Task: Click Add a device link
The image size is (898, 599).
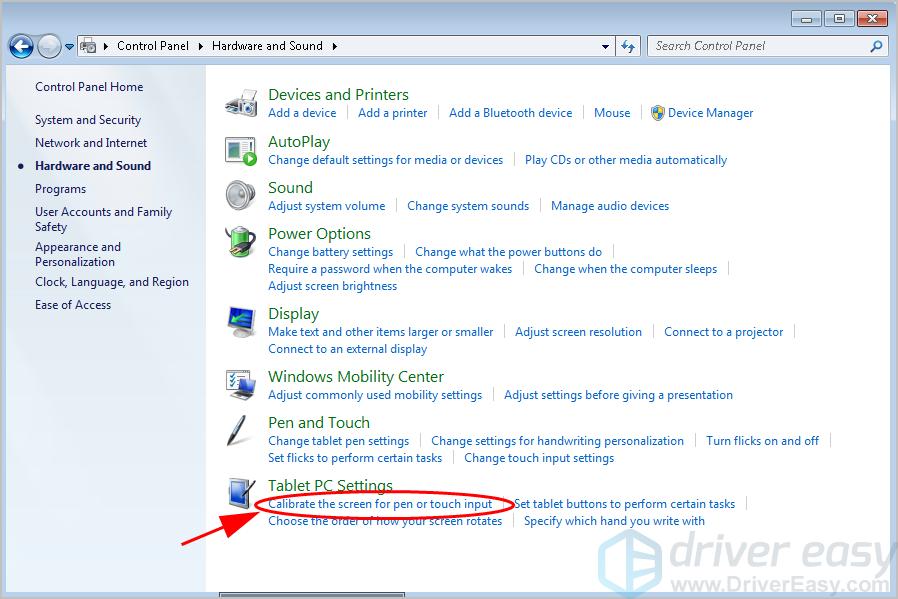Action: coord(302,113)
